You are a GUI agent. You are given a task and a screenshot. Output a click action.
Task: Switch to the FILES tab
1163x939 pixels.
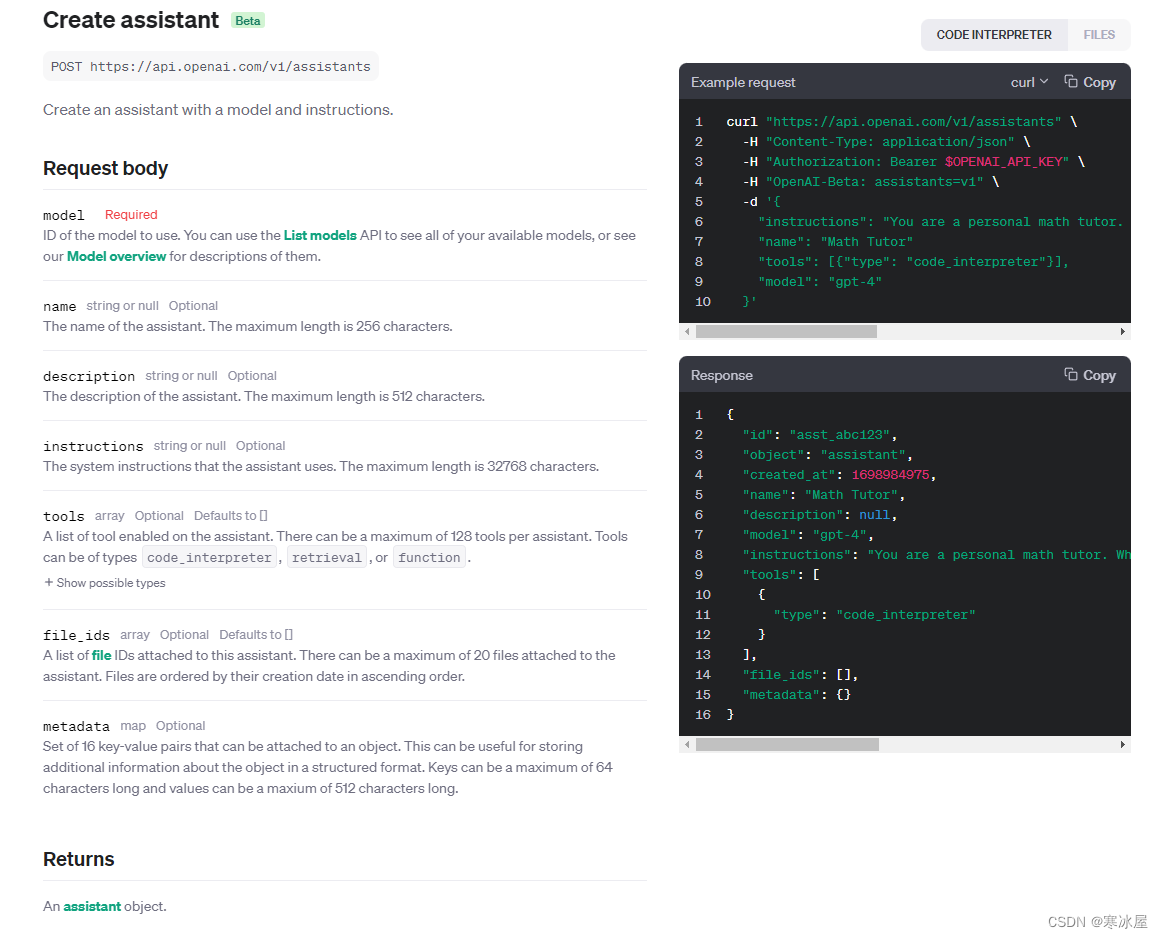[x=1098, y=34]
